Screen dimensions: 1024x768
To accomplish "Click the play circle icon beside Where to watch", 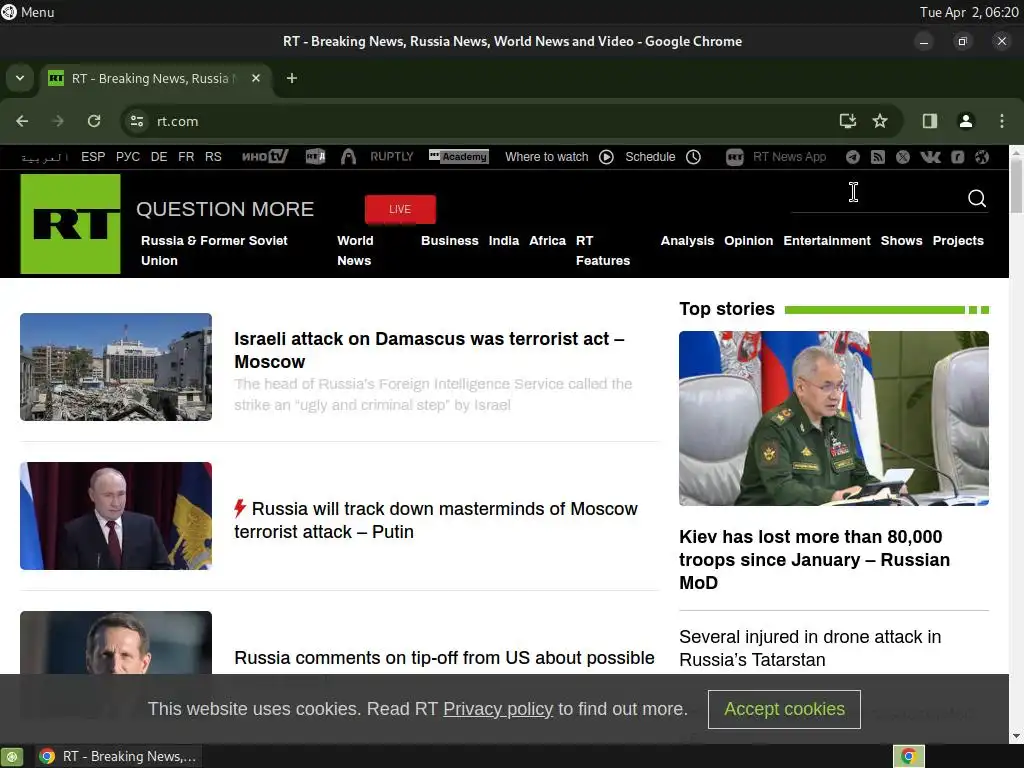I will pyautogui.click(x=606, y=157).
